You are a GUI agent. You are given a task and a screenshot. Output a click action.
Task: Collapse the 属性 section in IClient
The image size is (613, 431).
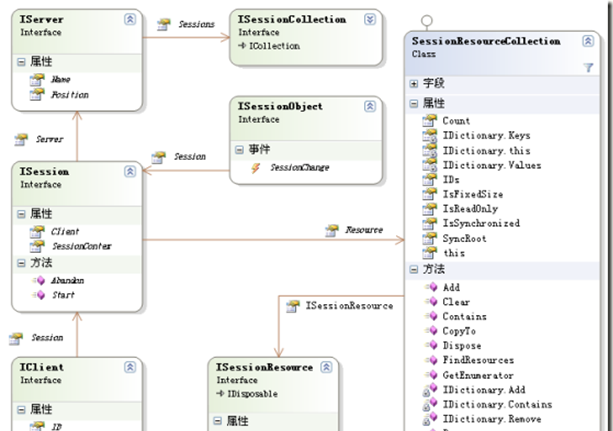(x=21, y=409)
